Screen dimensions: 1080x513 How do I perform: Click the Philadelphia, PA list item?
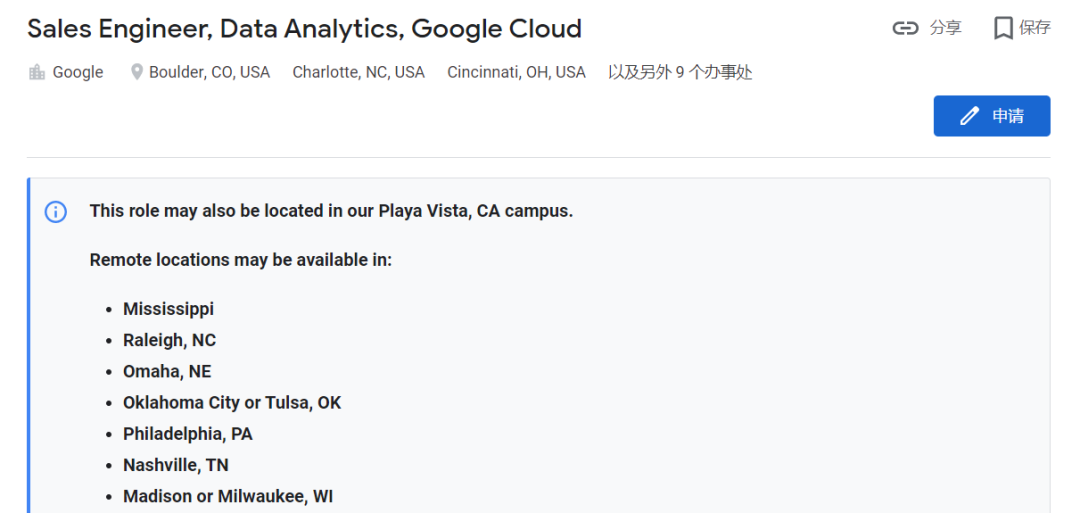(187, 434)
